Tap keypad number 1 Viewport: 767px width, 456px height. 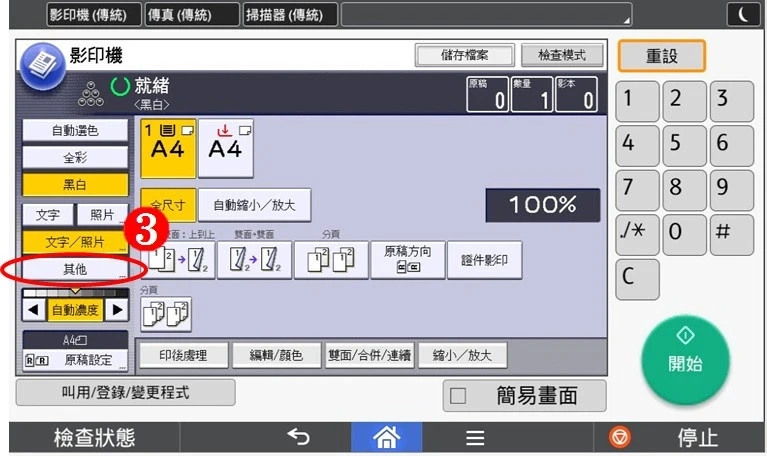(637, 101)
